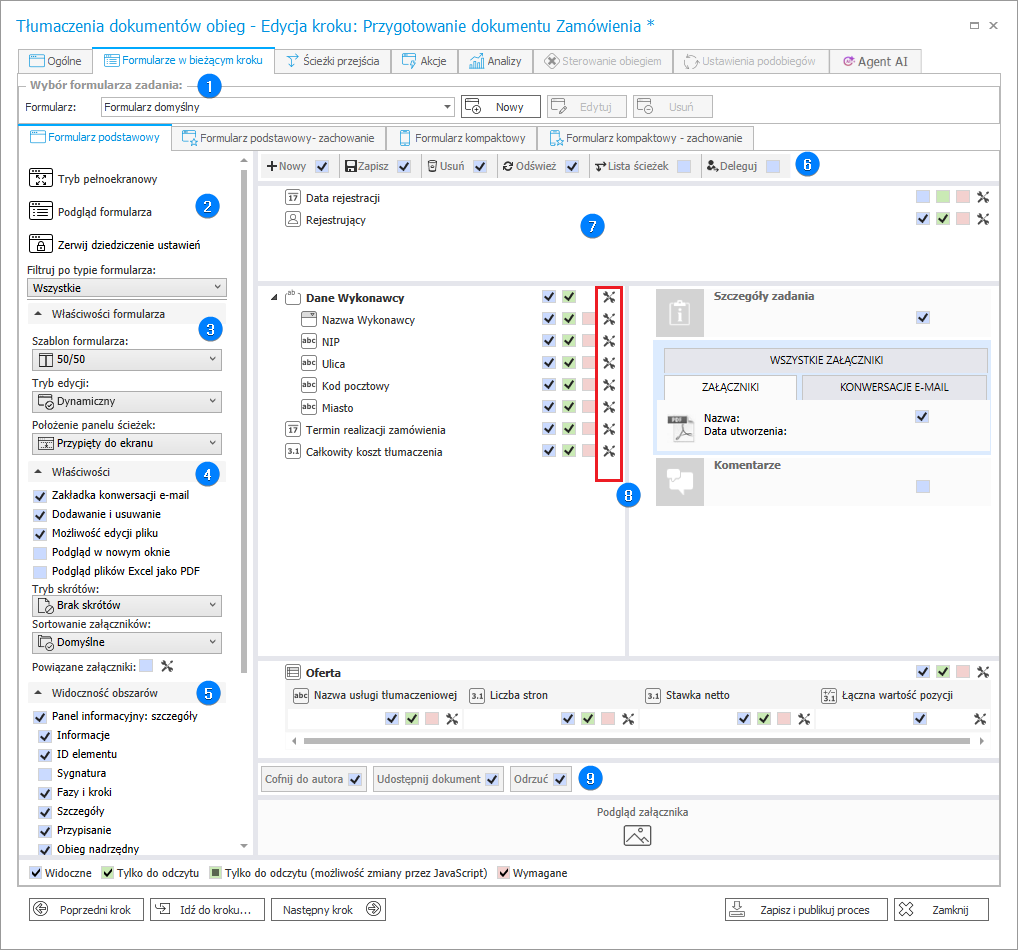The image size is (1018, 950).
Task: Click horizontal scrollbar under Oferta list
Action: (x=630, y=741)
